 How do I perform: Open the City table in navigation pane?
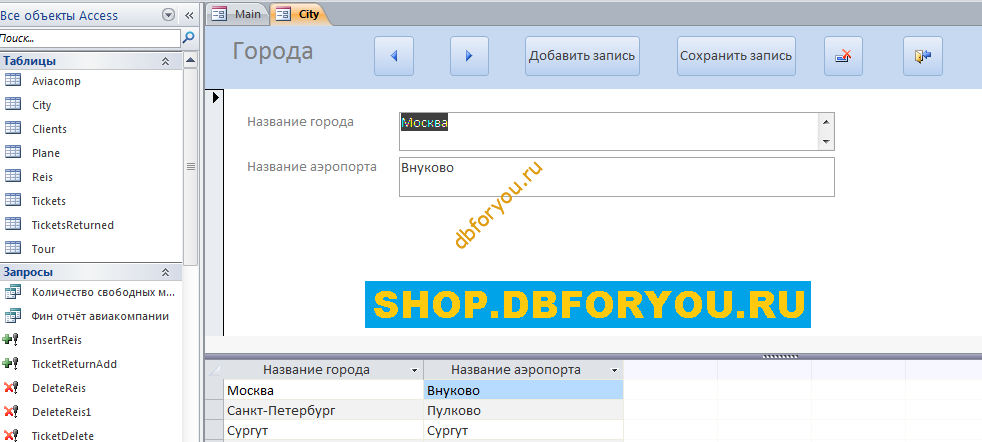pos(41,105)
